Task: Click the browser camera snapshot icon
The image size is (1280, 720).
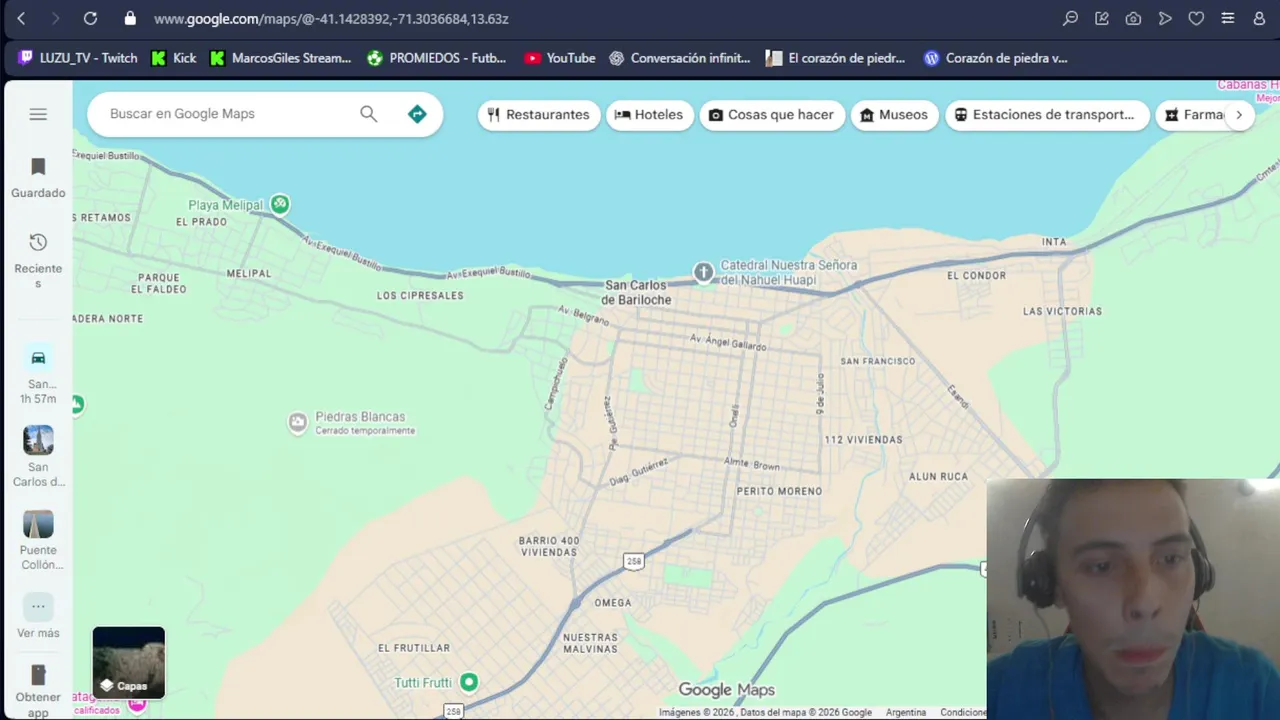Action: click(1133, 18)
